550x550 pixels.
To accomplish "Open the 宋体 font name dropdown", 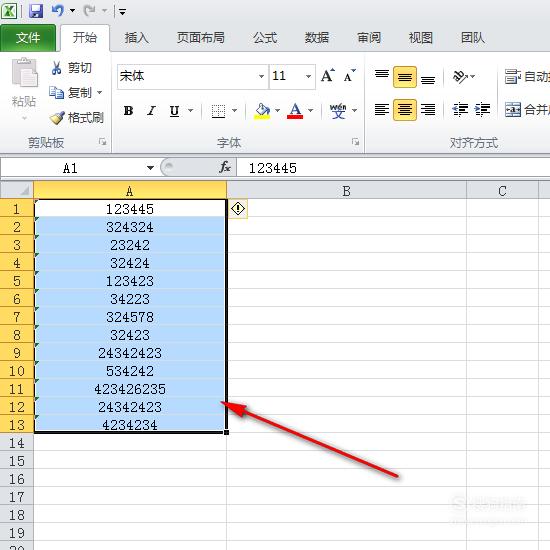I will coord(261,76).
